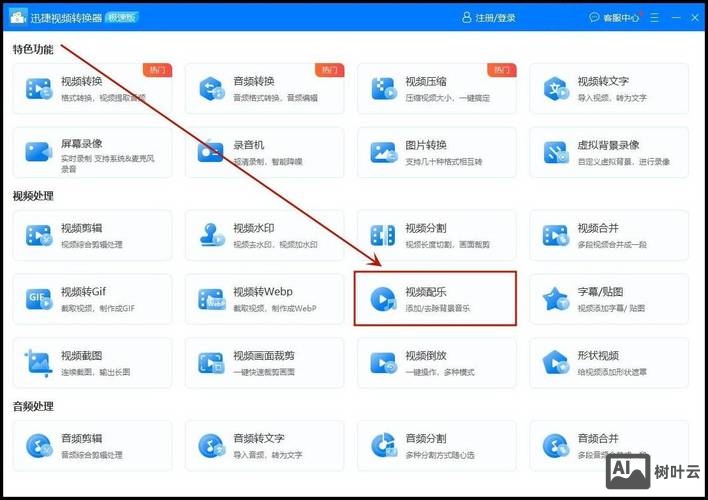Click the 视频转文字 card title text
The height and width of the screenshot is (500, 708).
[603, 81]
